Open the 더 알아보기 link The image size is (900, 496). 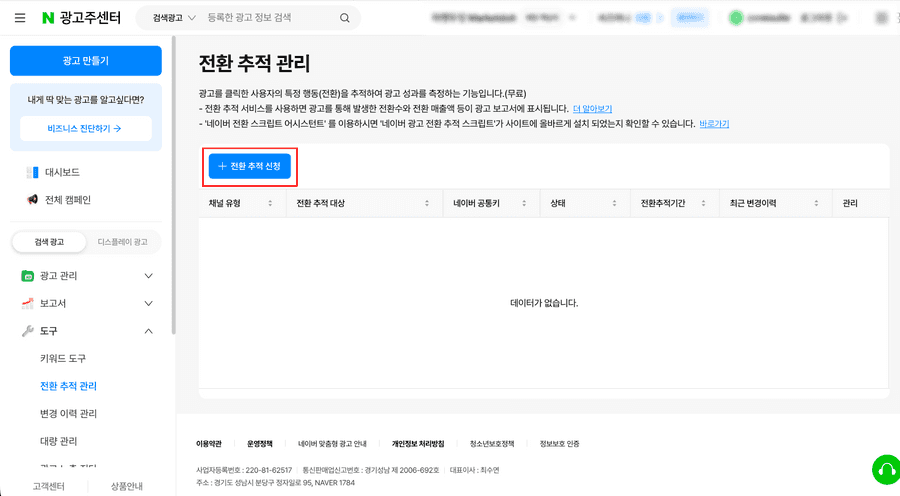[x=592, y=108]
